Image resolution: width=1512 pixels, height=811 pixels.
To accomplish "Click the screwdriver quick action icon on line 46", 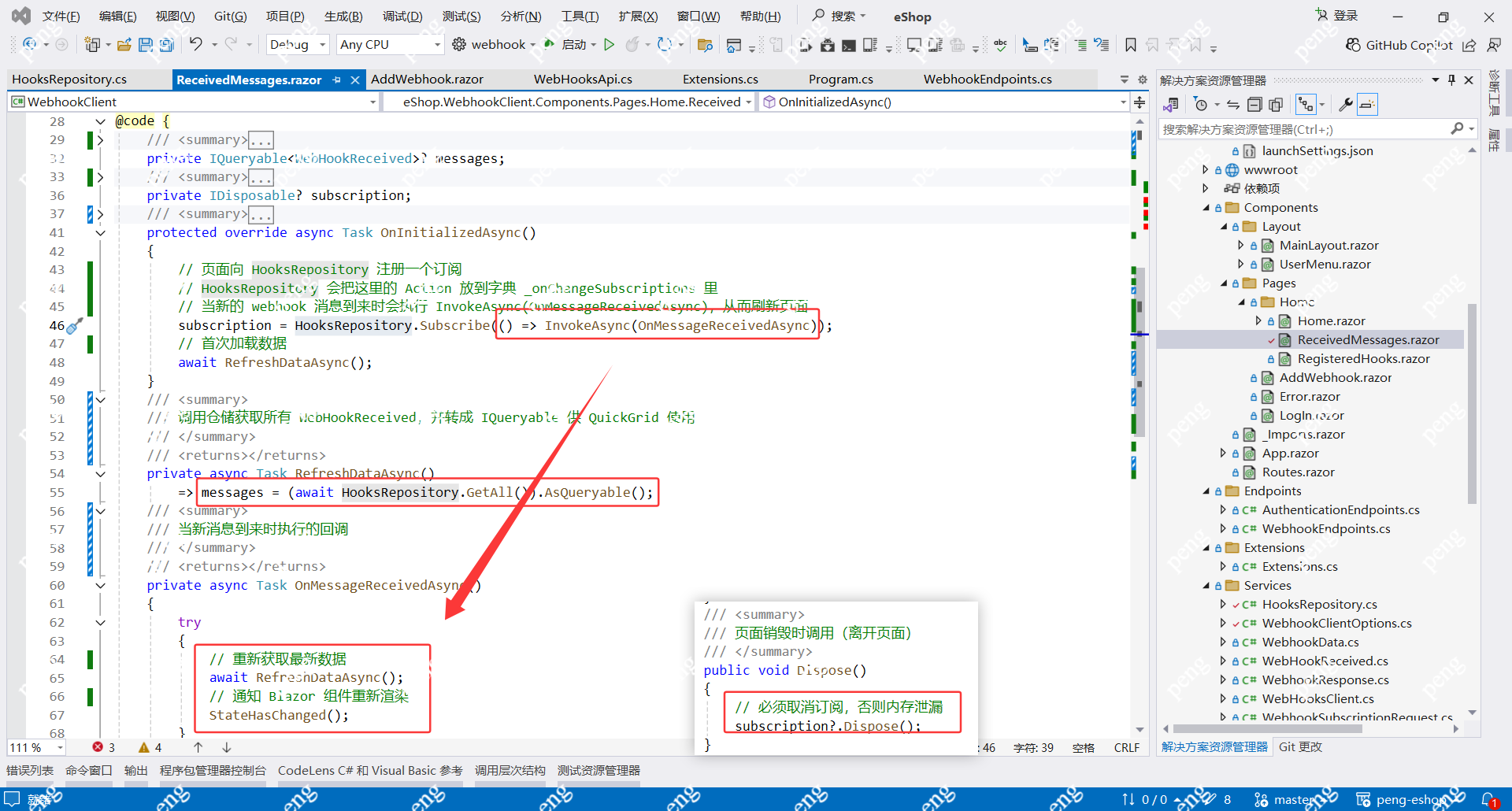I will (x=75, y=325).
